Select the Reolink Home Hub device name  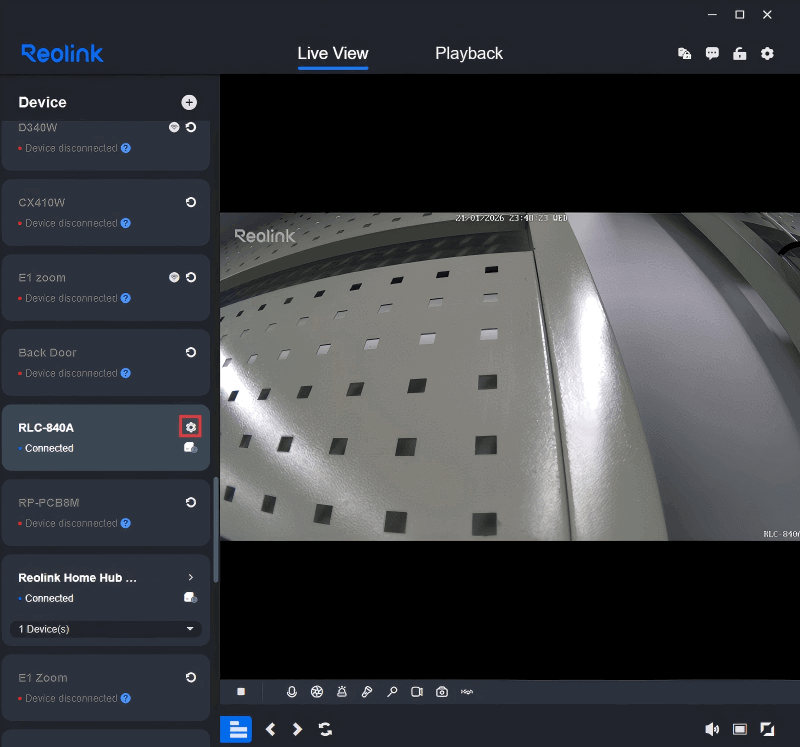coord(78,578)
